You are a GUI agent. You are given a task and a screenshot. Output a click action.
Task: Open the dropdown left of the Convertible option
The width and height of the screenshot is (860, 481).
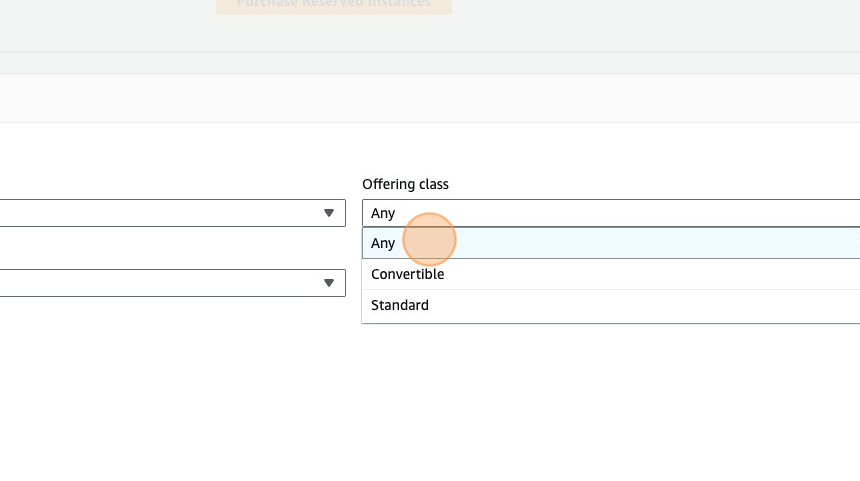pos(170,283)
